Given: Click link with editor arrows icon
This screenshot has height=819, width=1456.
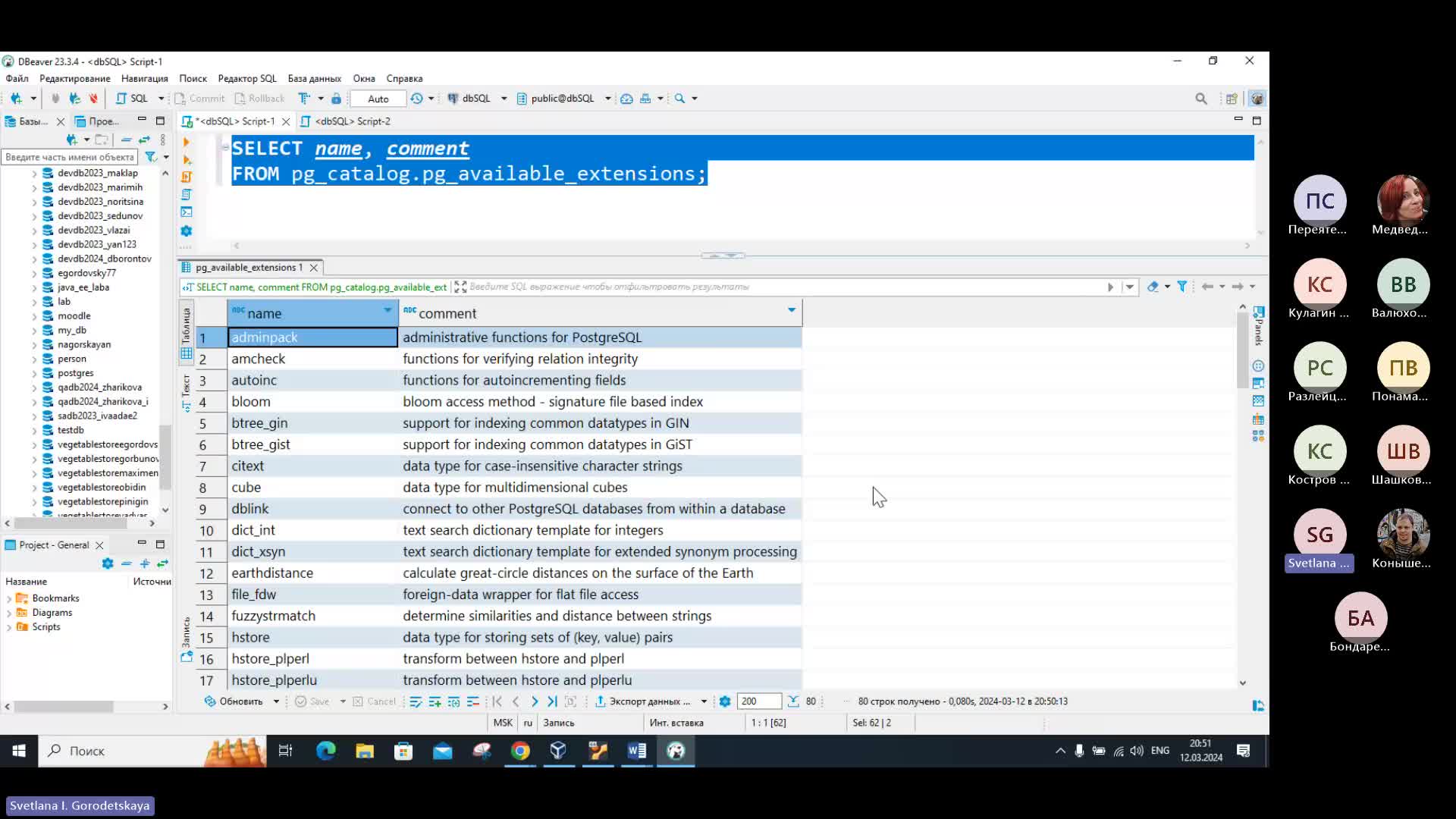Looking at the screenshot, I should [144, 140].
